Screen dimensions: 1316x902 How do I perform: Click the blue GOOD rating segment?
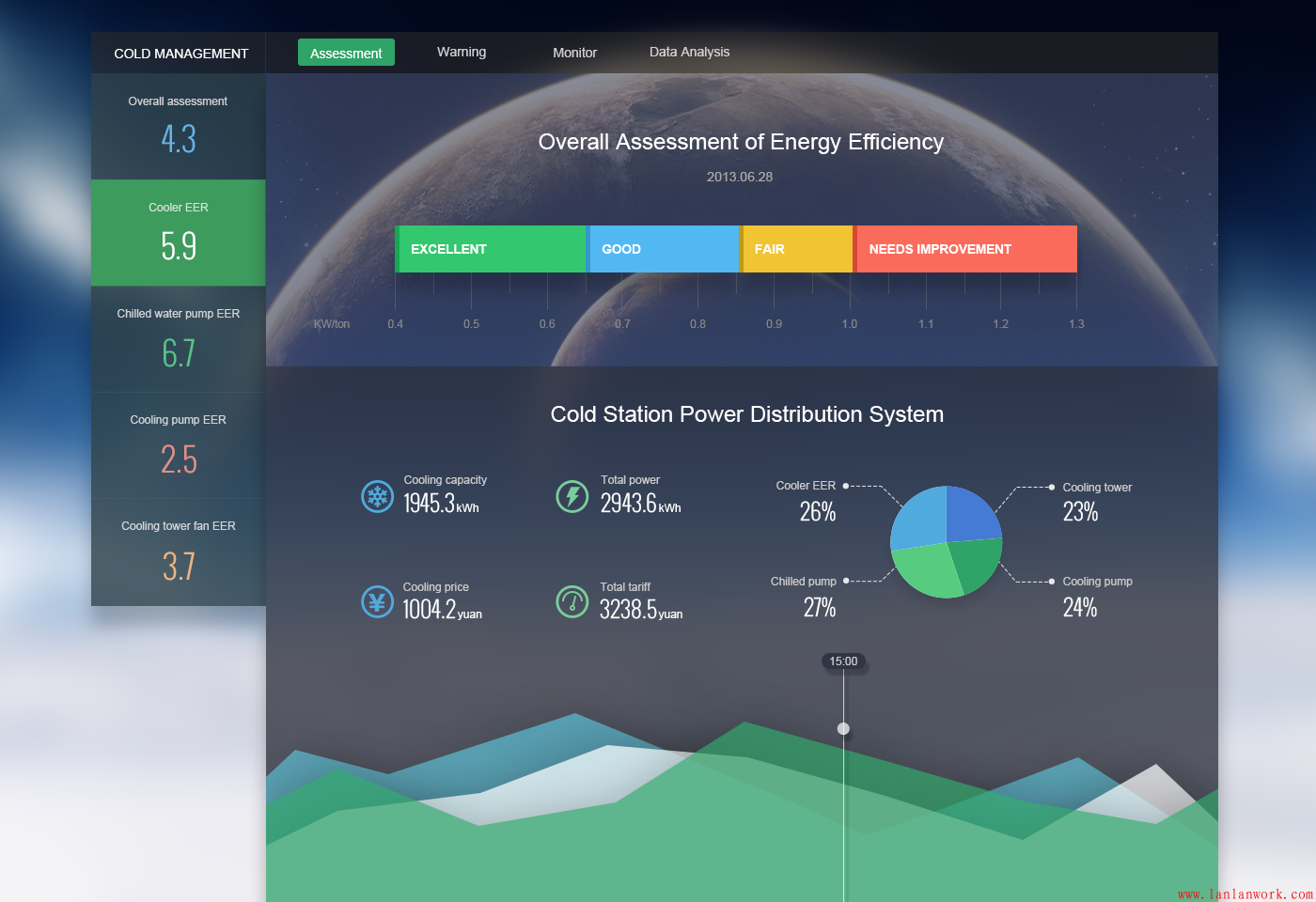pyautogui.click(x=663, y=249)
